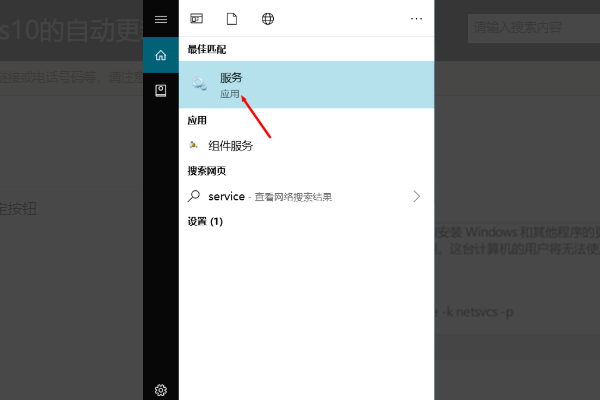Select the 最佳匹配 heading
The image size is (600, 400).
pyautogui.click(x=207, y=49)
